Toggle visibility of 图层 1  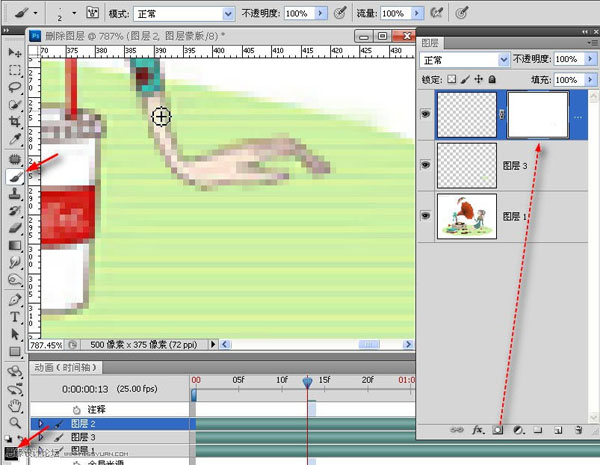pyautogui.click(x=427, y=217)
